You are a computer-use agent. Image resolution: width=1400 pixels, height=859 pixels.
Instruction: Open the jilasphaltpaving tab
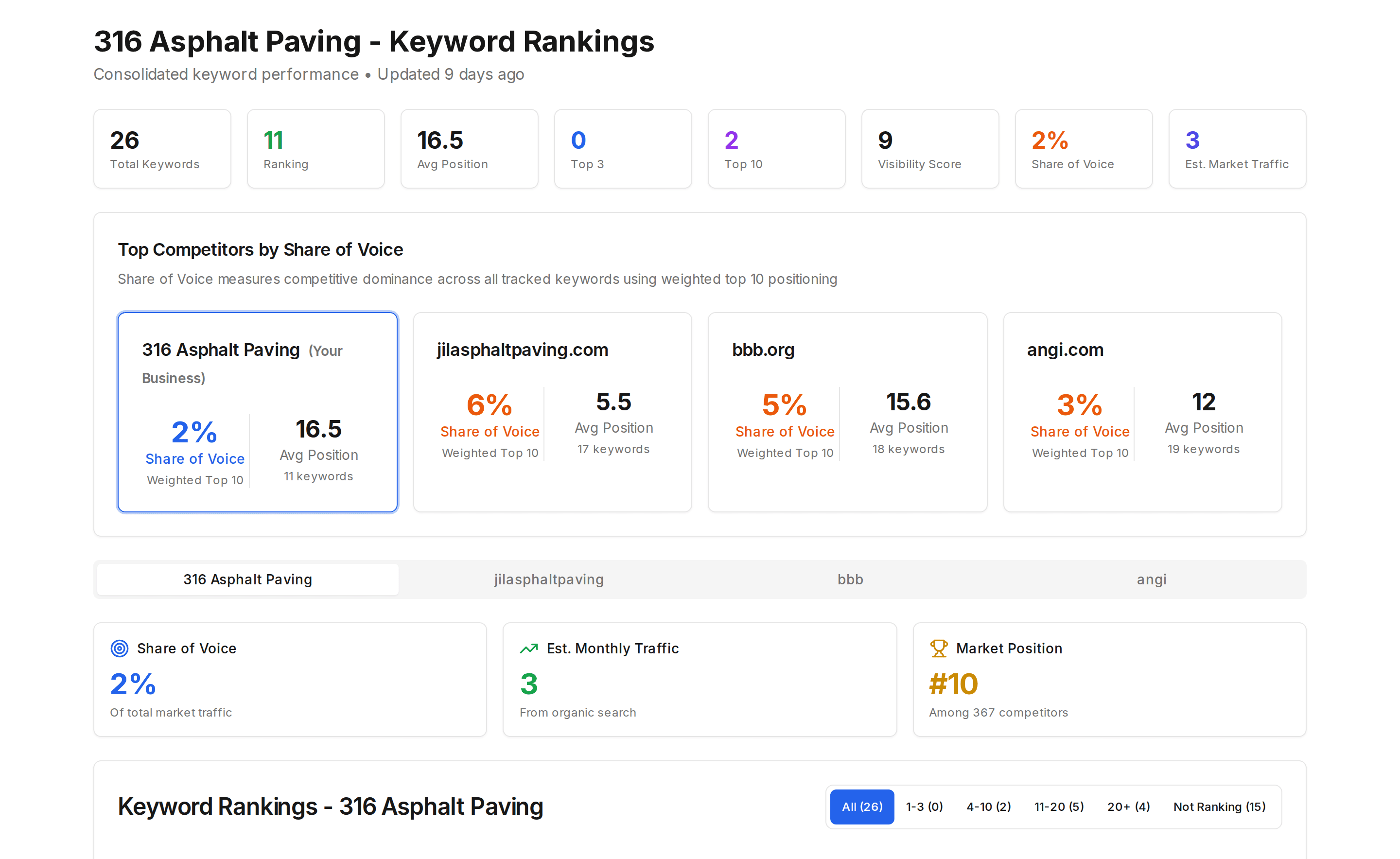tap(549, 579)
